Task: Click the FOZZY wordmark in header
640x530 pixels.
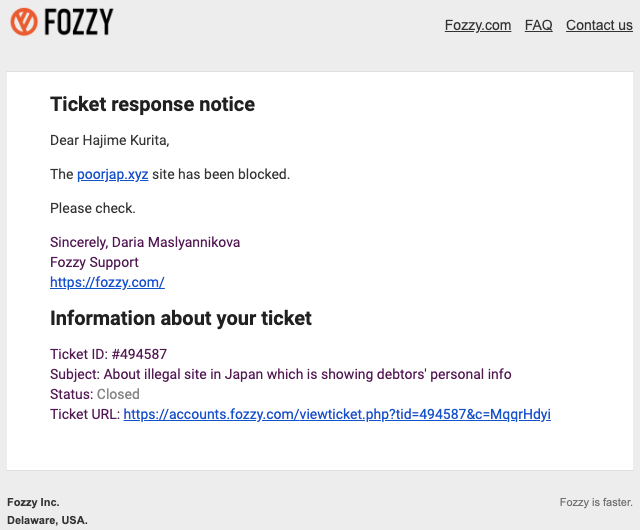Action: [79, 21]
